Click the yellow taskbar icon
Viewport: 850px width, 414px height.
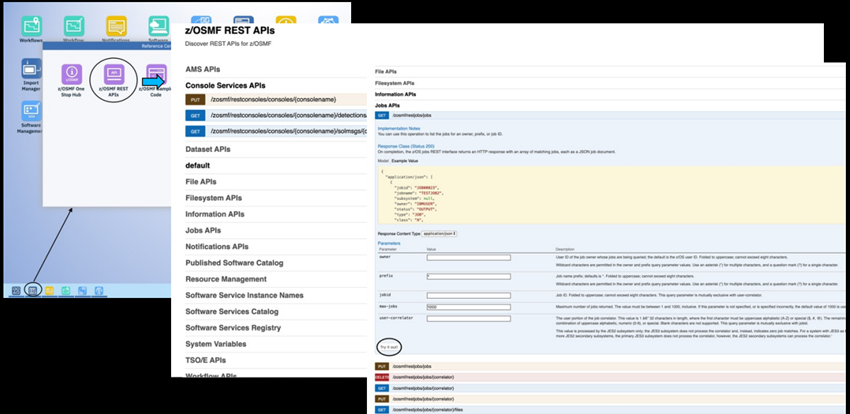(x=49, y=291)
